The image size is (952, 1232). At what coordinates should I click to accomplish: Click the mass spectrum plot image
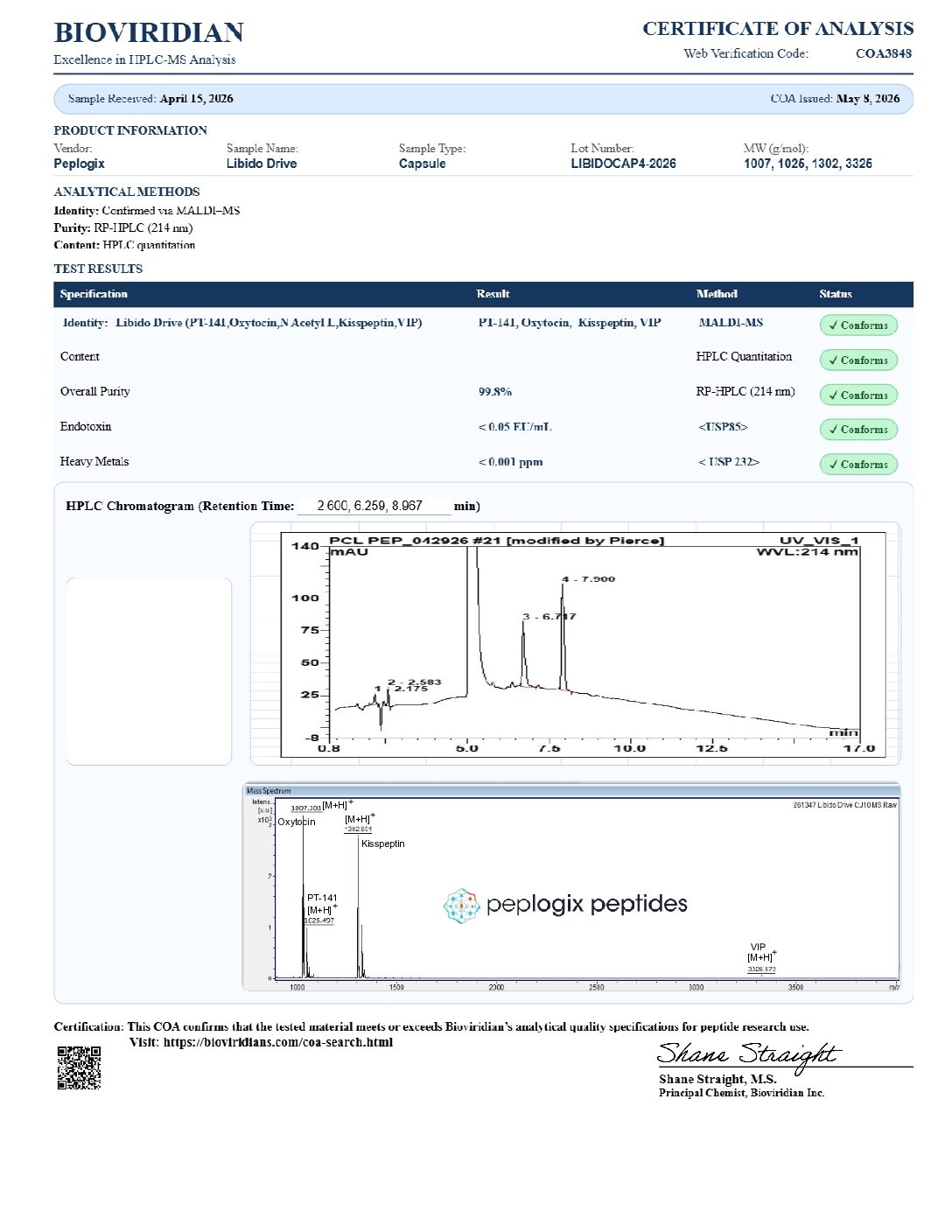pyautogui.click(x=571, y=887)
